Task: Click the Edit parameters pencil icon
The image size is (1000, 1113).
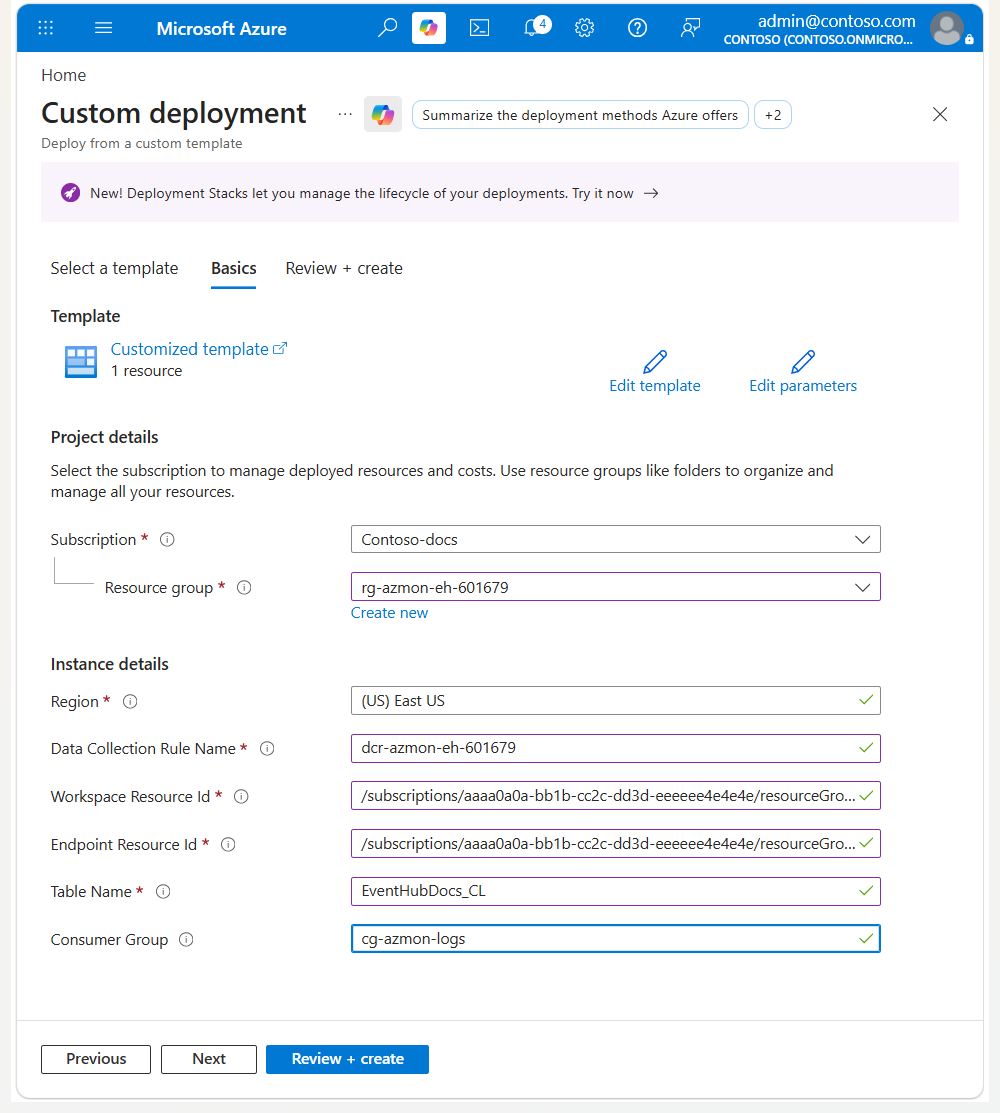Action: [x=803, y=361]
